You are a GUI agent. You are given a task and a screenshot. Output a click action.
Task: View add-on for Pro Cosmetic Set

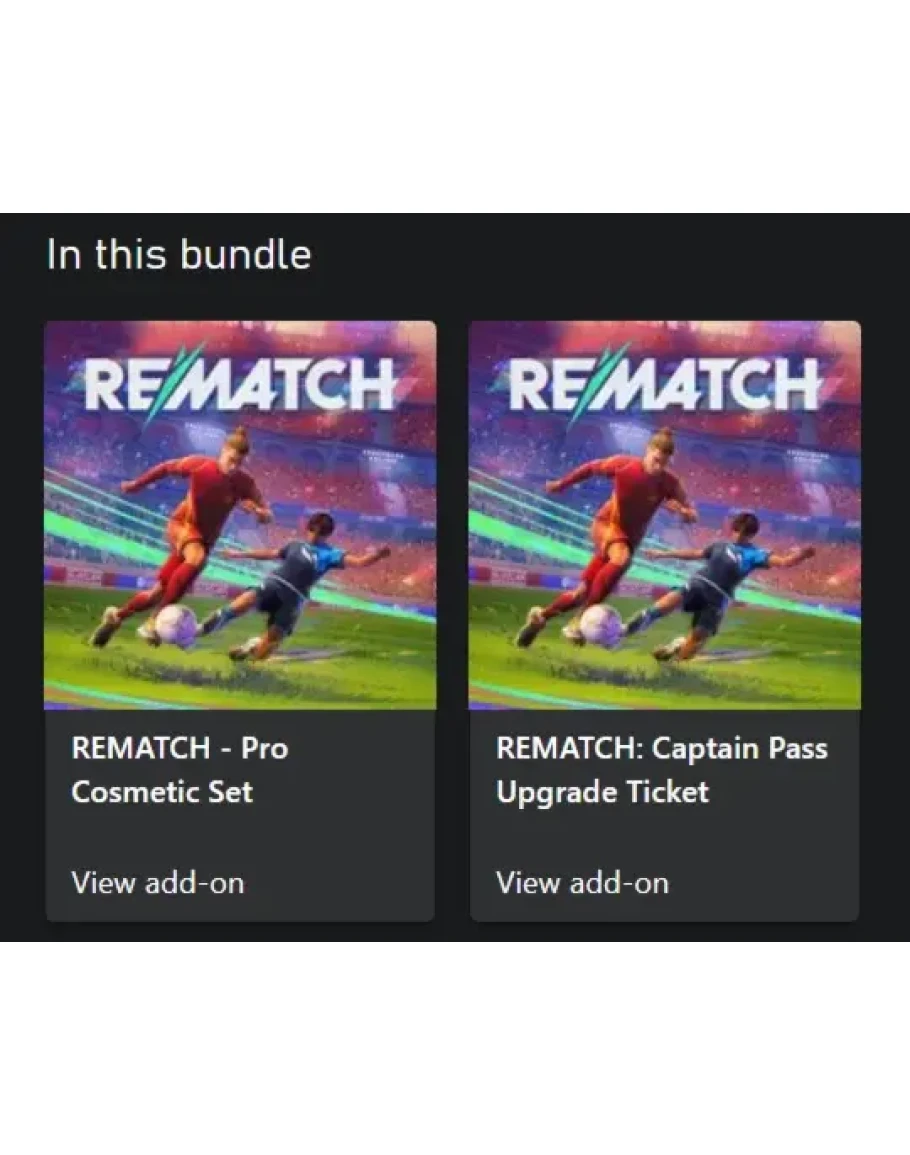tap(158, 882)
